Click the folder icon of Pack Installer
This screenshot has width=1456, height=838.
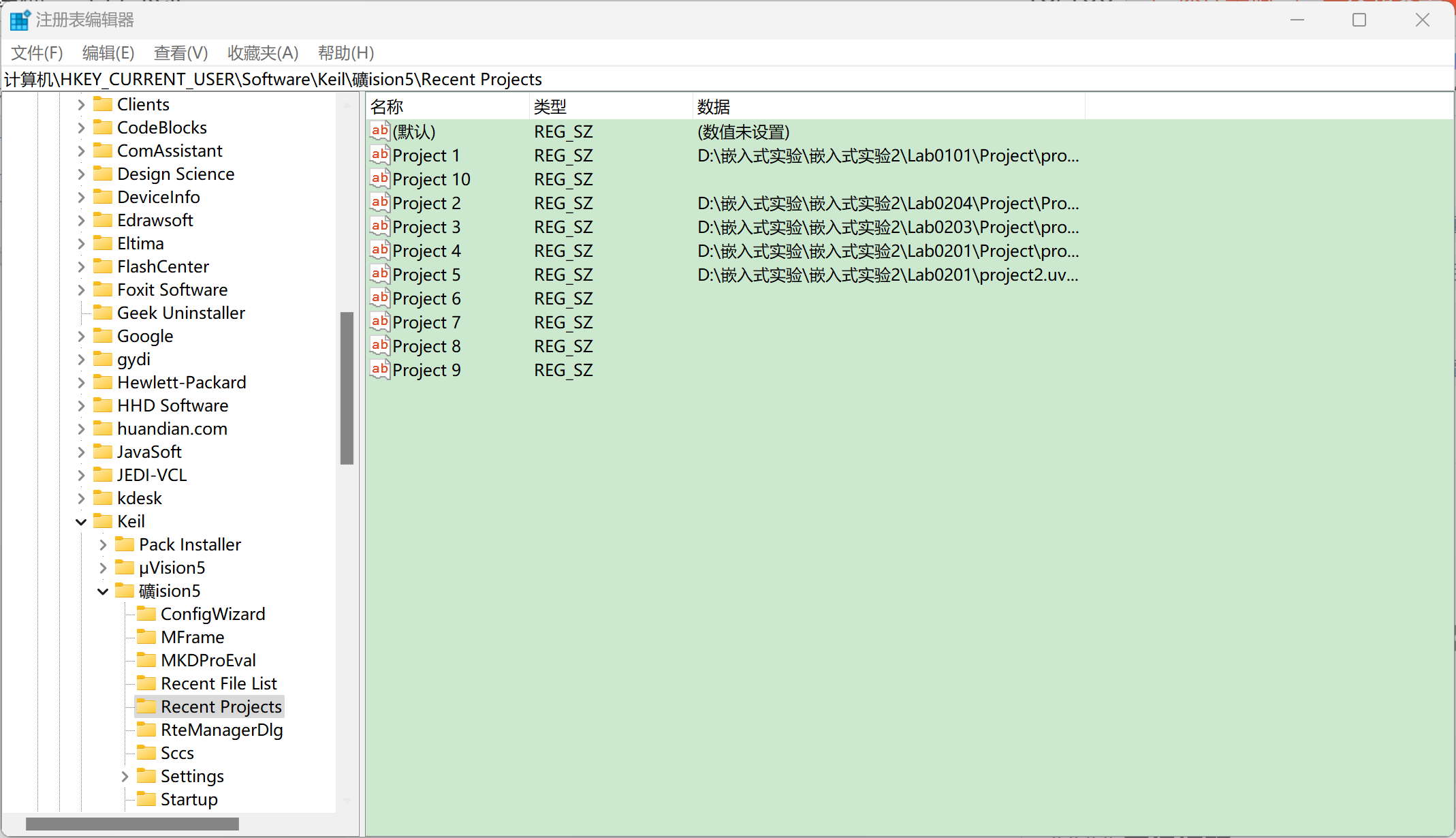125,544
